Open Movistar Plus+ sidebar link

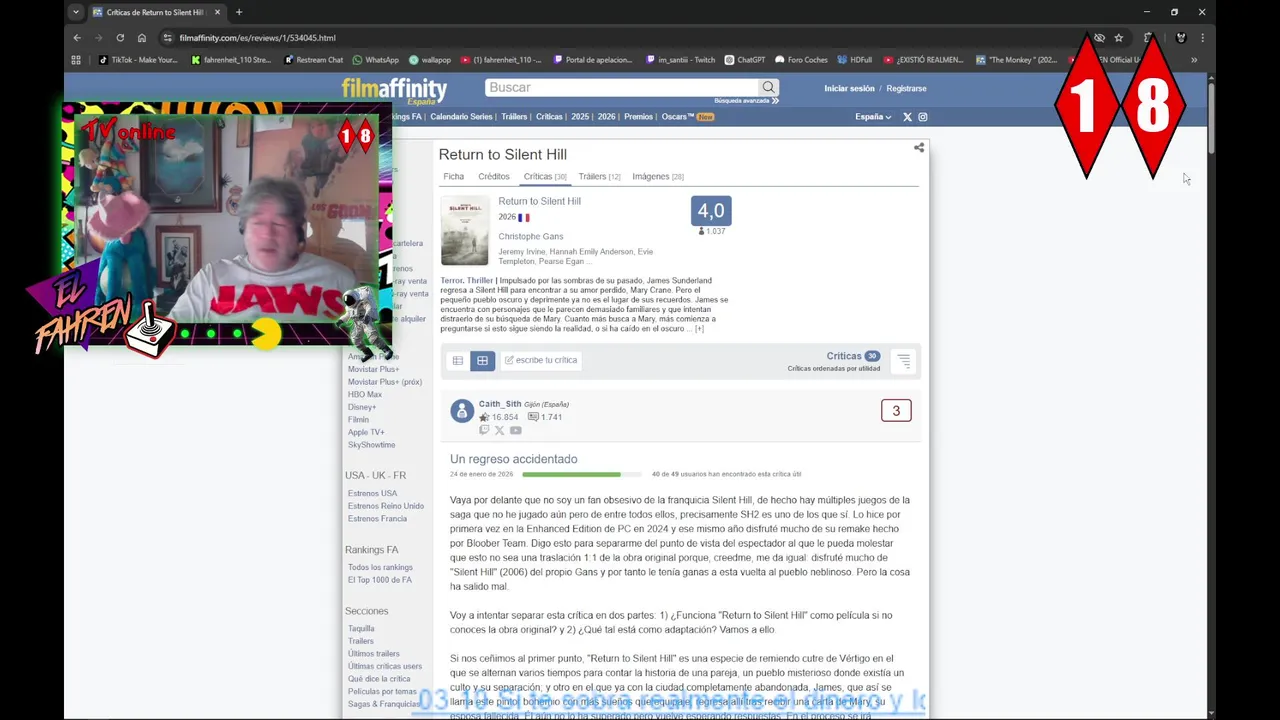(373, 369)
